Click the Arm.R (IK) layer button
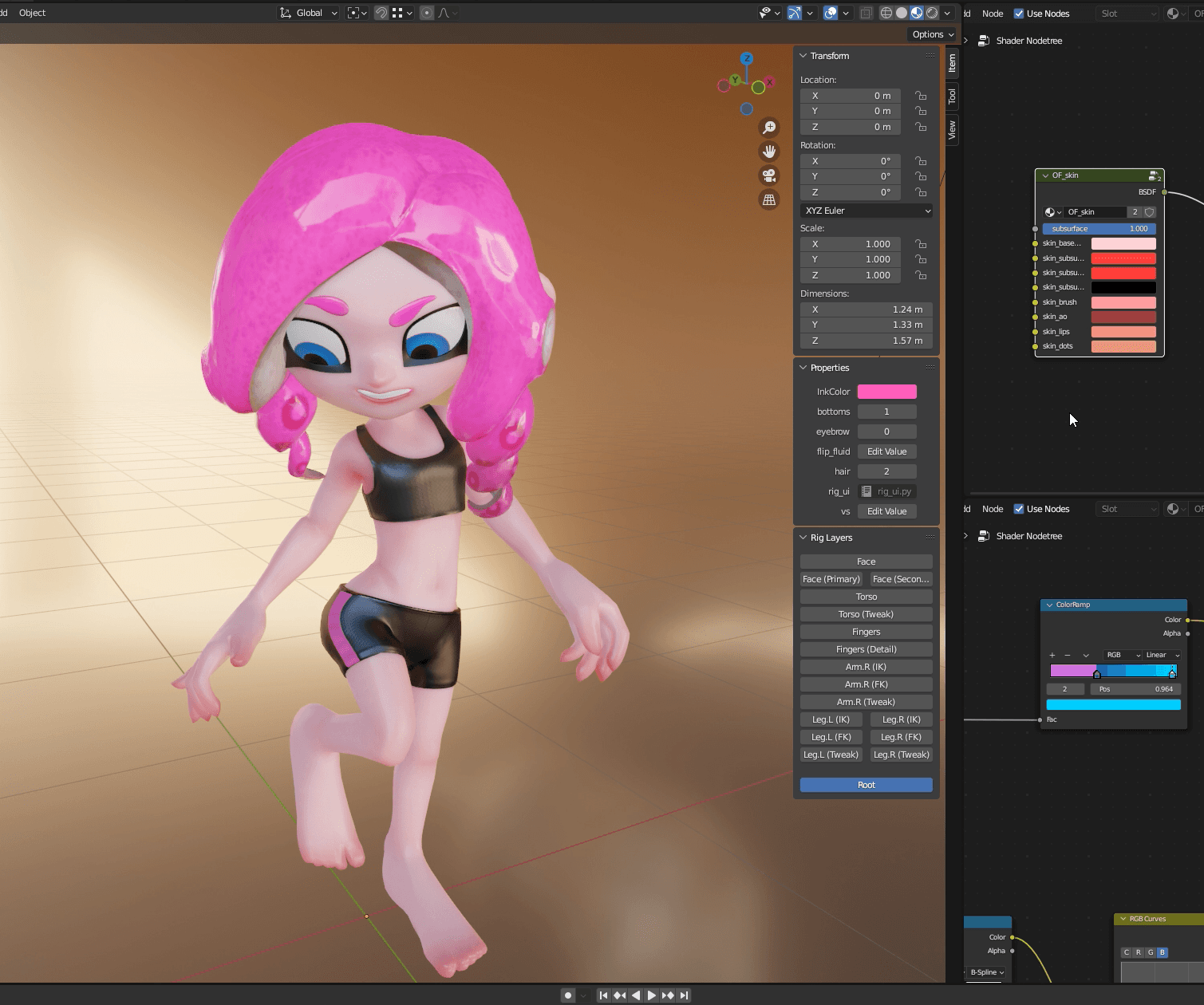This screenshot has width=1204, height=1005. pyautogui.click(x=866, y=667)
